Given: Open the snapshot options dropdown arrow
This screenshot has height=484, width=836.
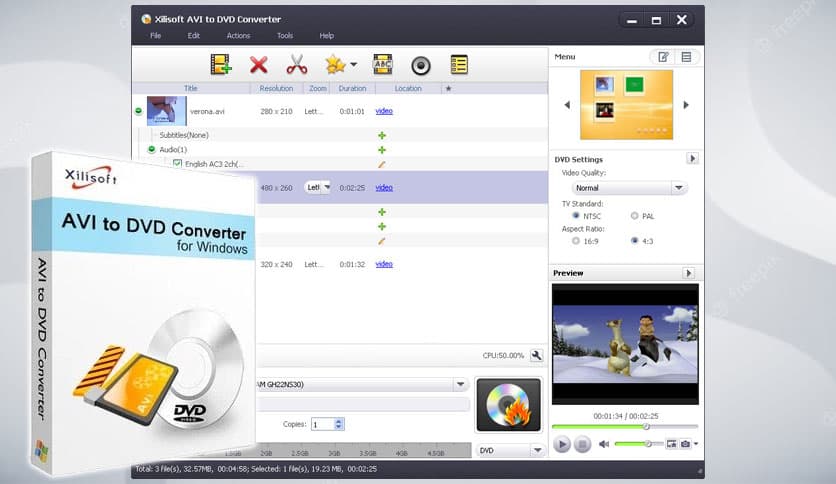Looking at the screenshot, I should (696, 443).
